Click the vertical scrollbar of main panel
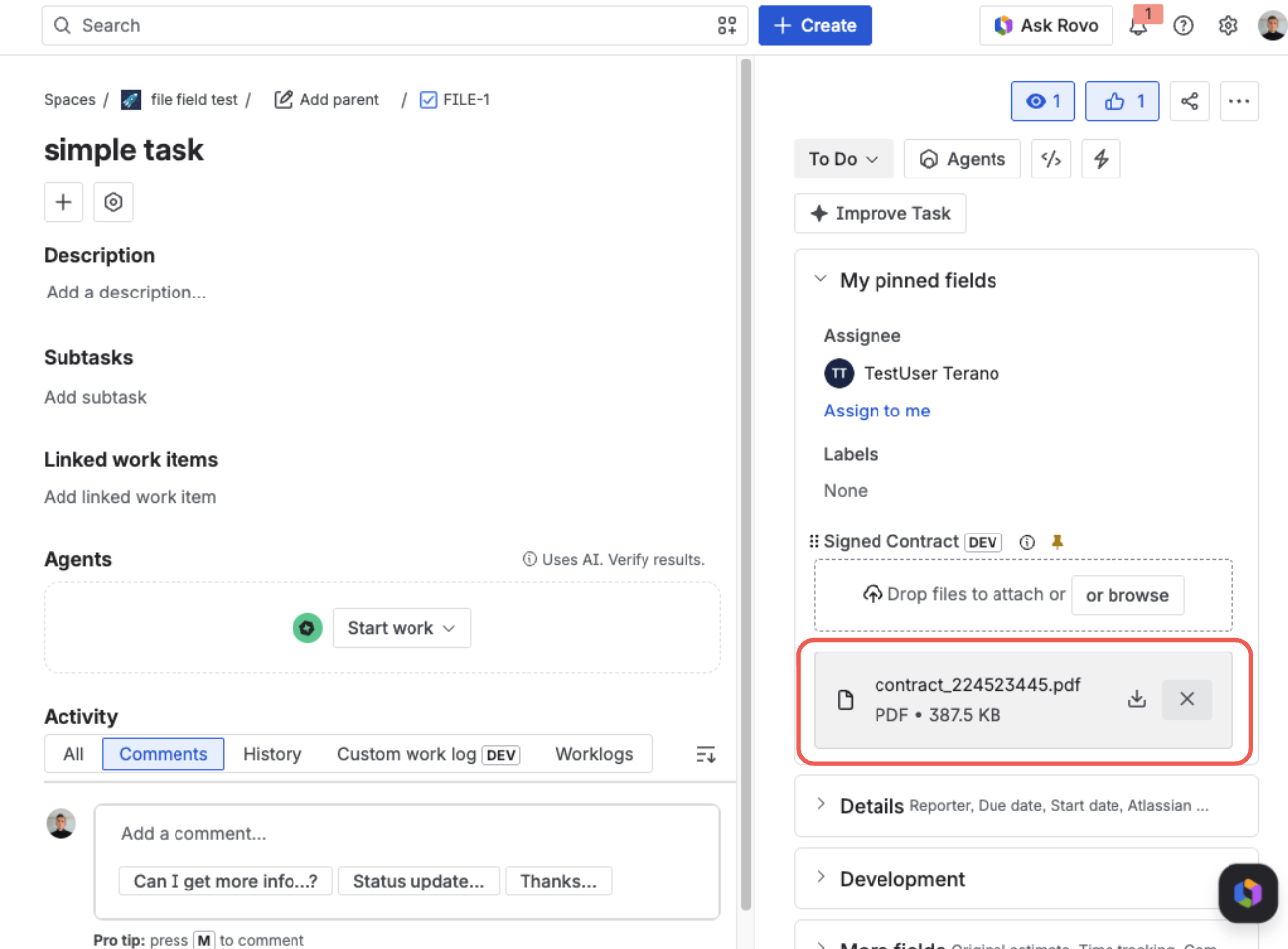The height and width of the screenshot is (949, 1288). [x=746, y=486]
